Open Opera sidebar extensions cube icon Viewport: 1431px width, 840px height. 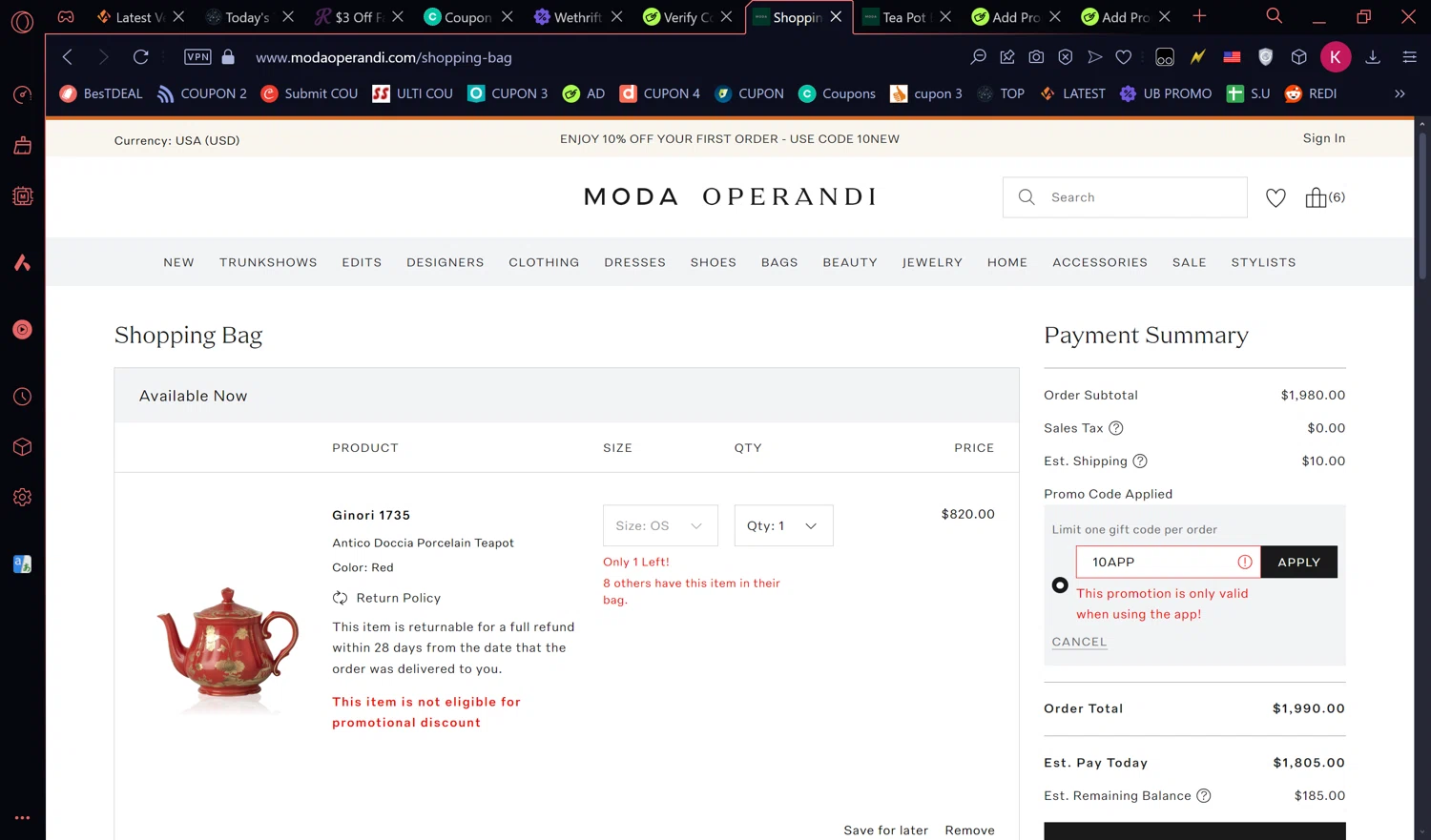[23, 447]
